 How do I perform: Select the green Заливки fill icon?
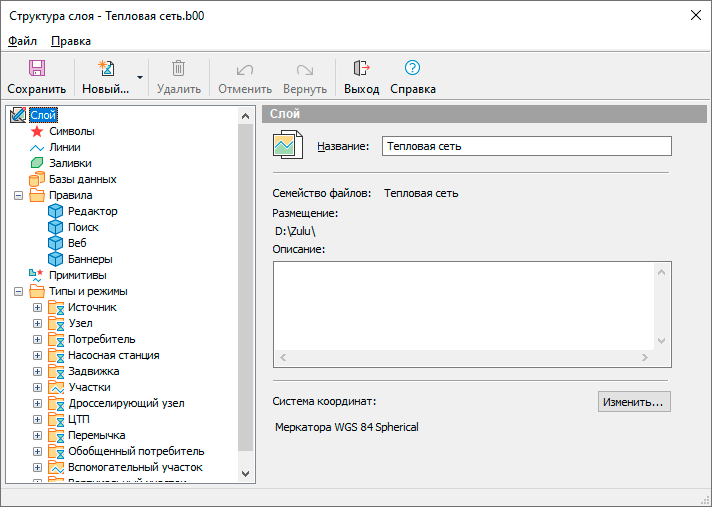tap(37, 163)
